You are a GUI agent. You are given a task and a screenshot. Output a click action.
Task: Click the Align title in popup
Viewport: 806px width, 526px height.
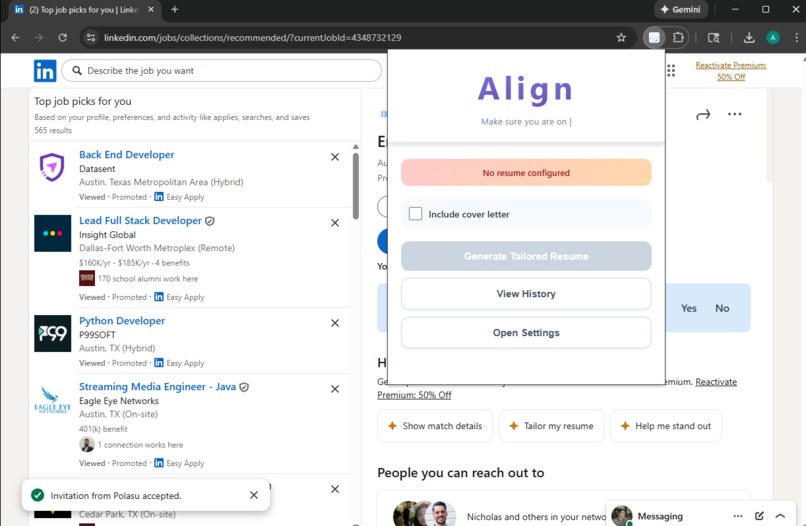pyautogui.click(x=526, y=89)
